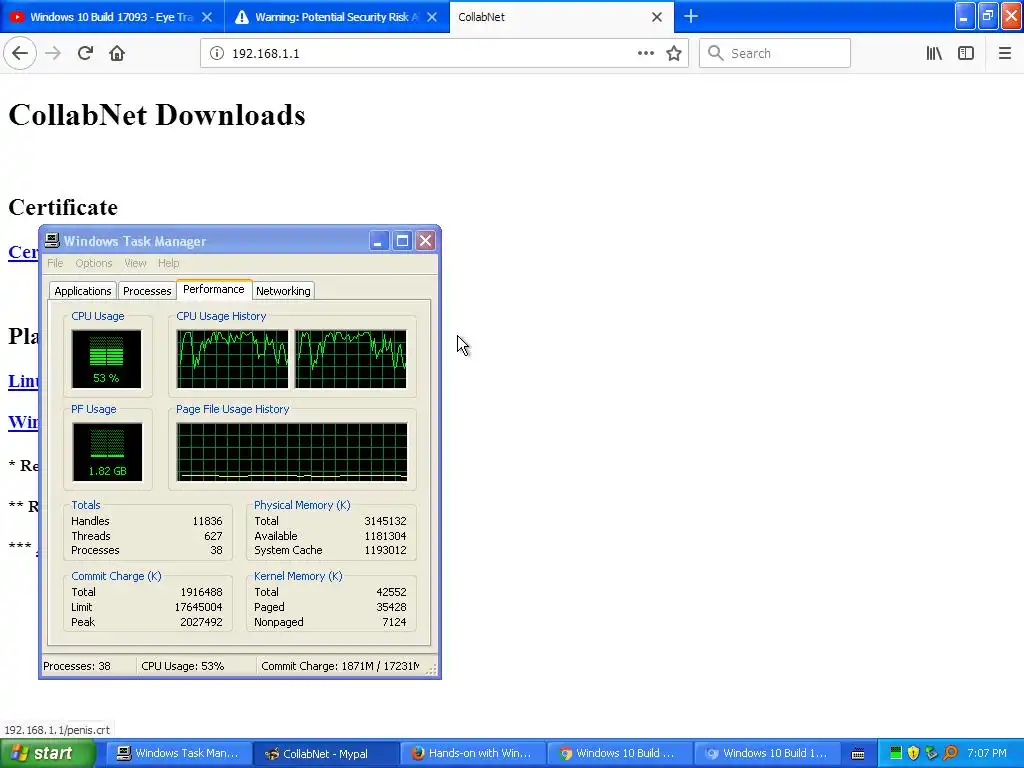This screenshot has width=1024, height=768.
Task: Switch to the Networking tab
Action: [283, 291]
